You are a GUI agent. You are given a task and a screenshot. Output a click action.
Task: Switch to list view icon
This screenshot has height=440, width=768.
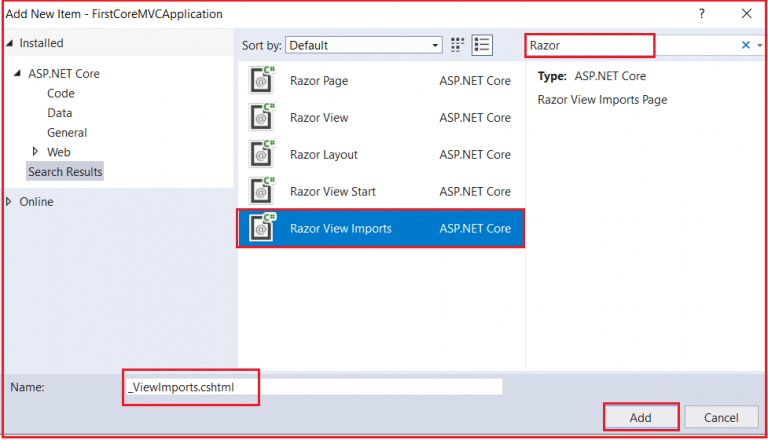483,45
